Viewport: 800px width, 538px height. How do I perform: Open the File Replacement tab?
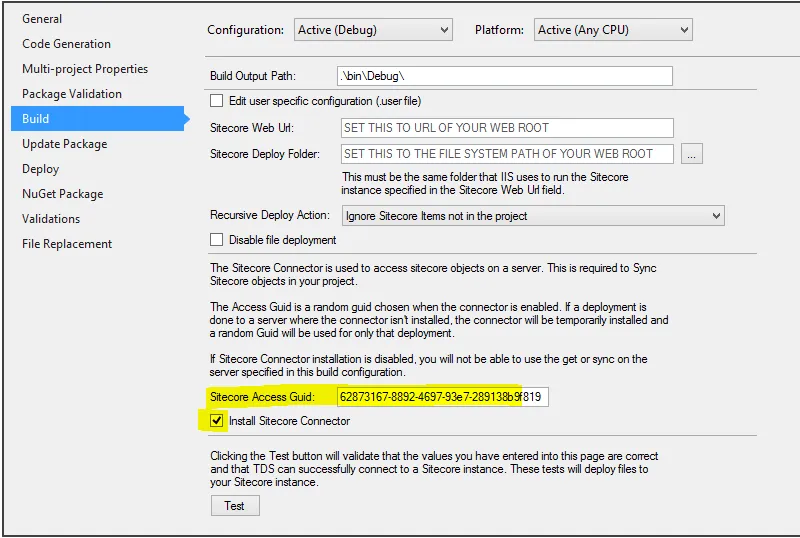67,244
